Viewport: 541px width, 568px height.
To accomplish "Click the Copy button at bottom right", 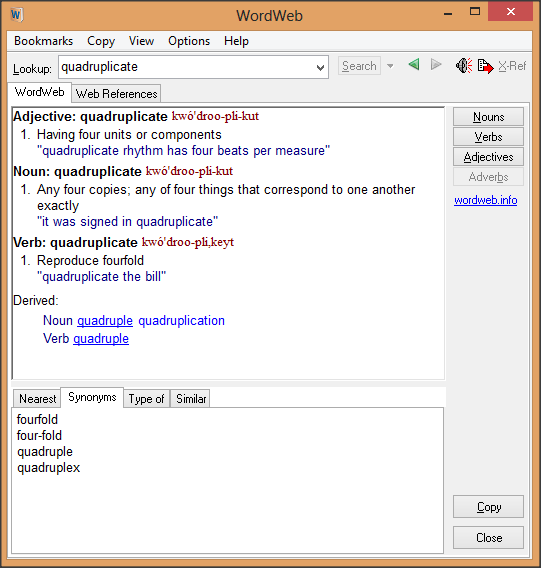I will click(488, 506).
